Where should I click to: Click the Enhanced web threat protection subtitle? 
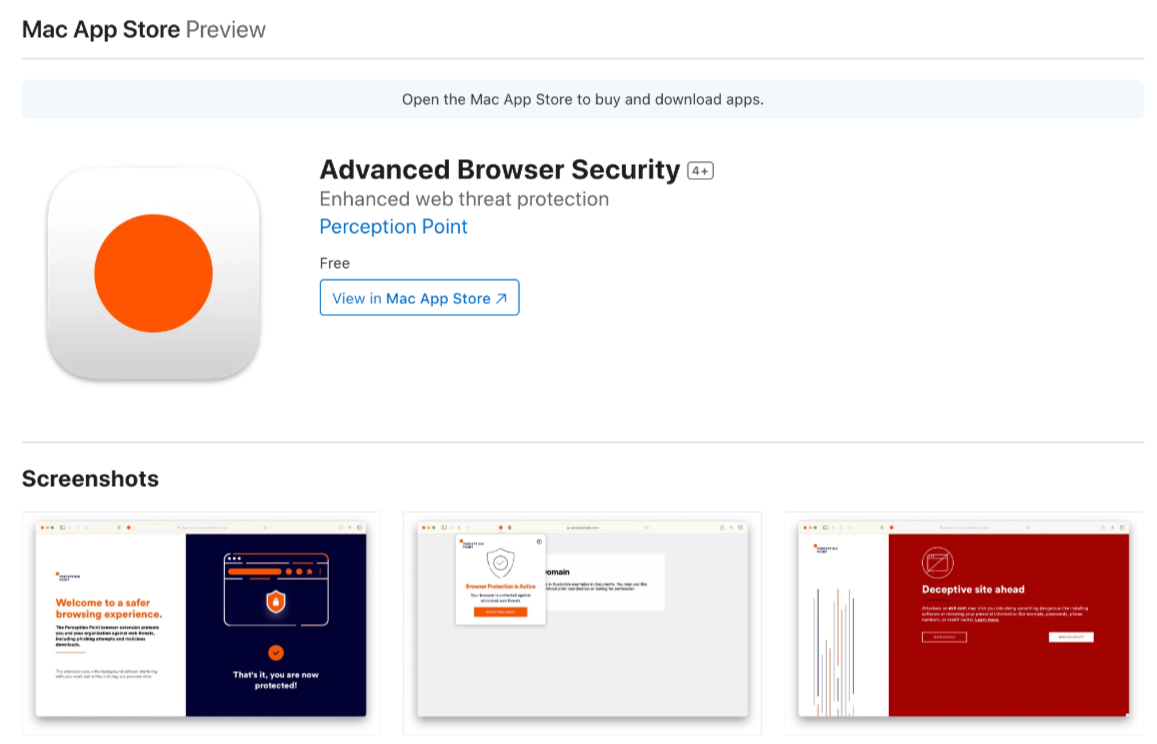(464, 199)
